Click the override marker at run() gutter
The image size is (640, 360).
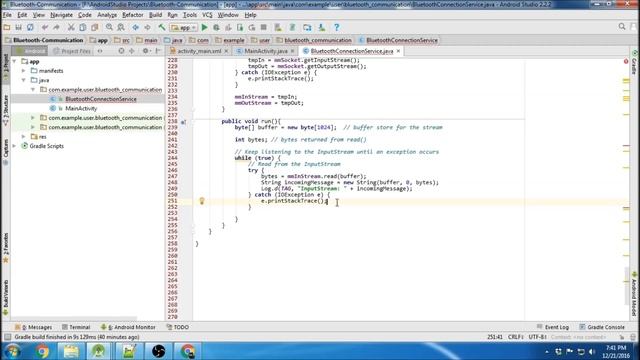(184, 122)
